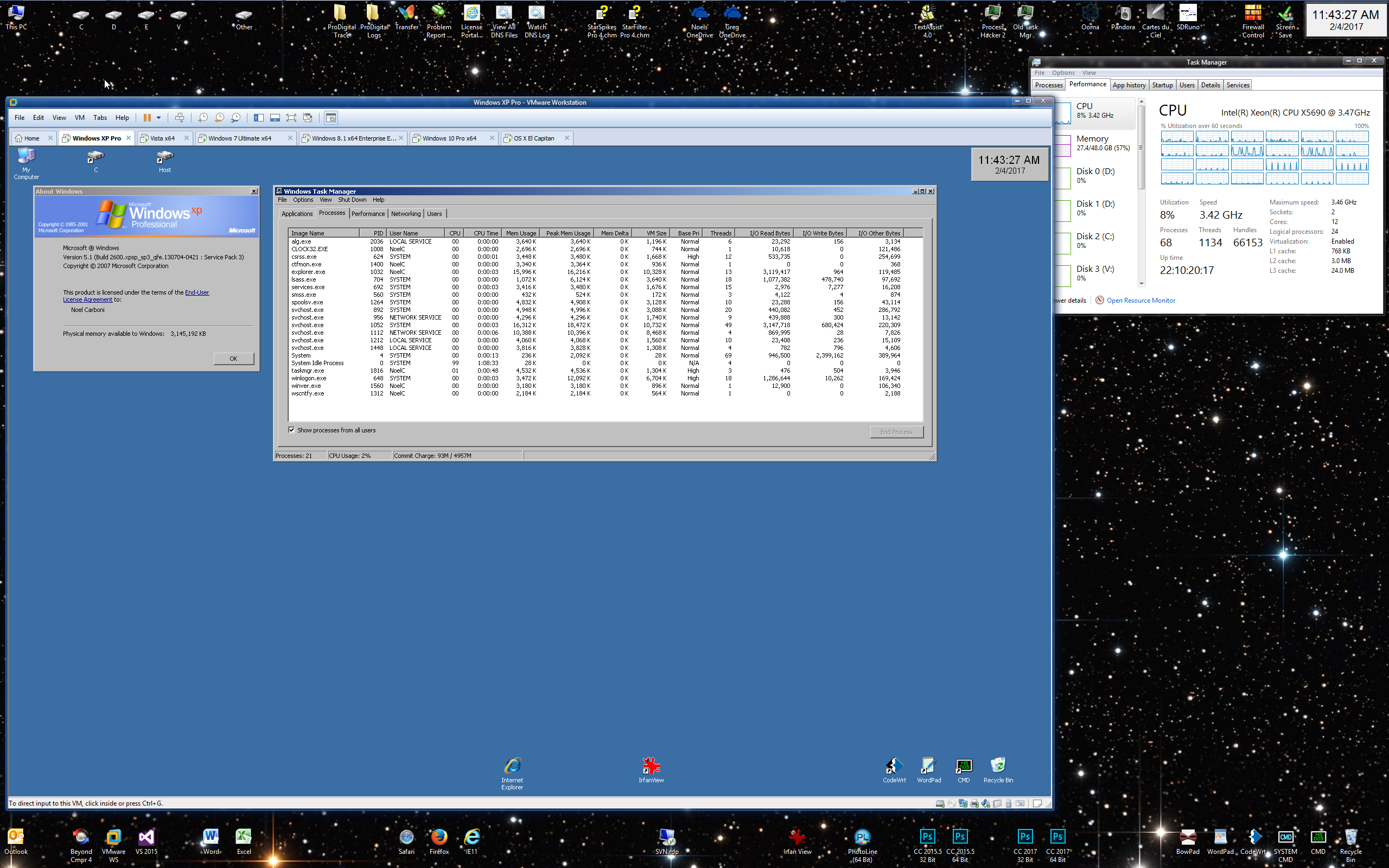This screenshot has width=1389, height=868.
Task: Toggle the thumbnail bar toolbar icon
Action: pyautogui.click(x=275, y=118)
